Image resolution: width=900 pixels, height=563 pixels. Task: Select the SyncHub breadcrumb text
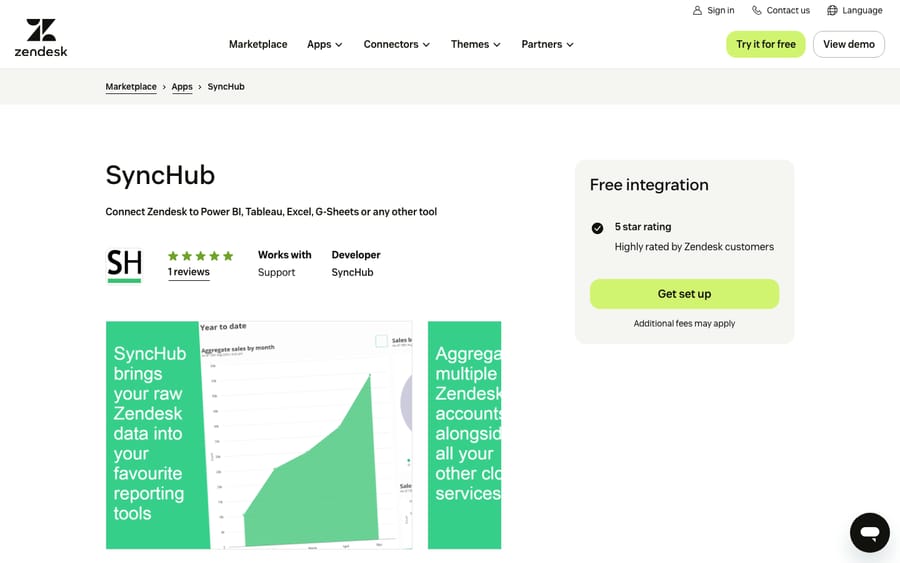[x=226, y=87]
